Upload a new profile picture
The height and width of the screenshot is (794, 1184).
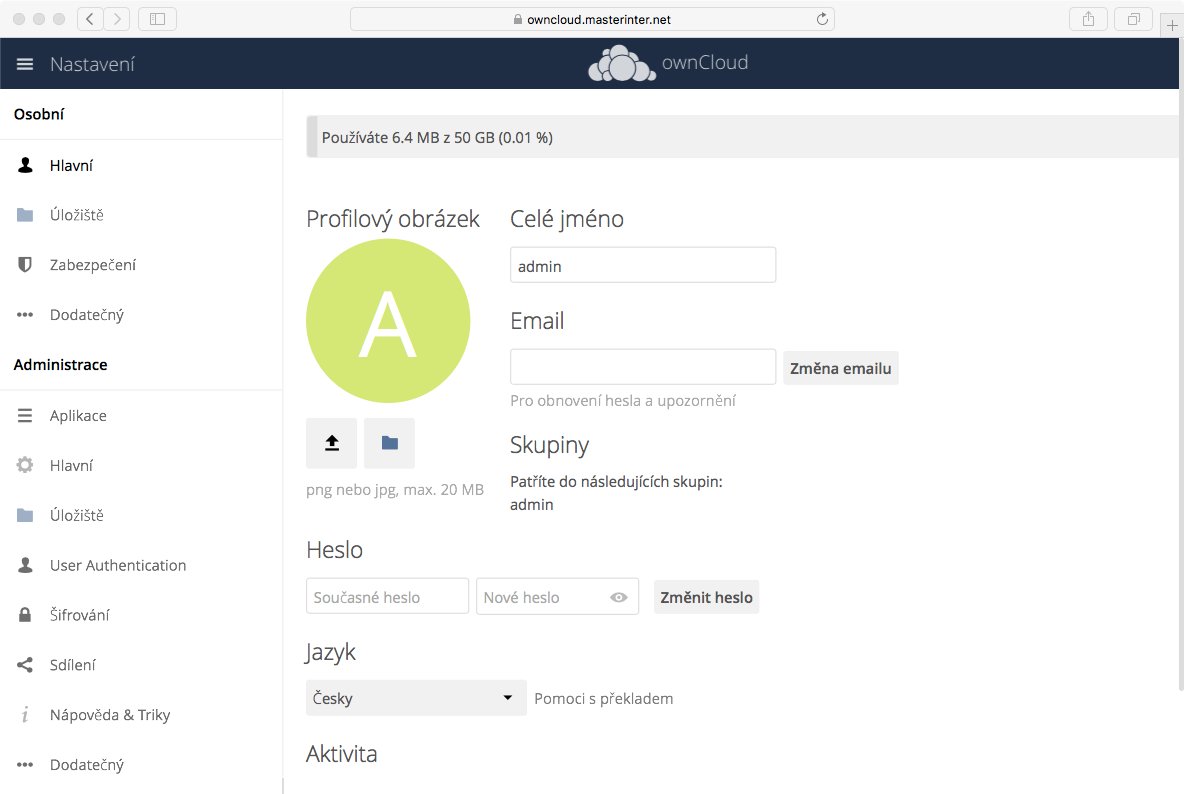[x=331, y=443]
